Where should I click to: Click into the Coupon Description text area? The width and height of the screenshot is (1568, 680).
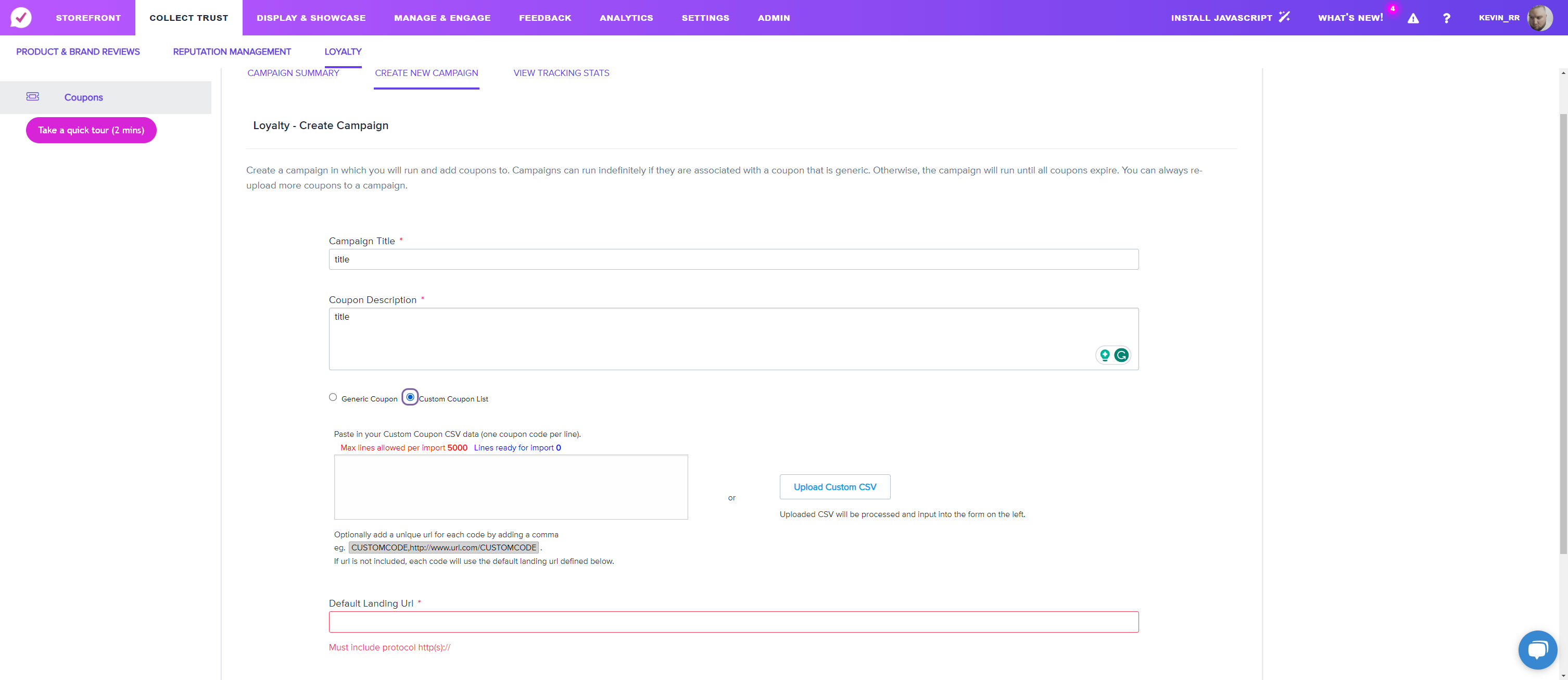coord(734,338)
